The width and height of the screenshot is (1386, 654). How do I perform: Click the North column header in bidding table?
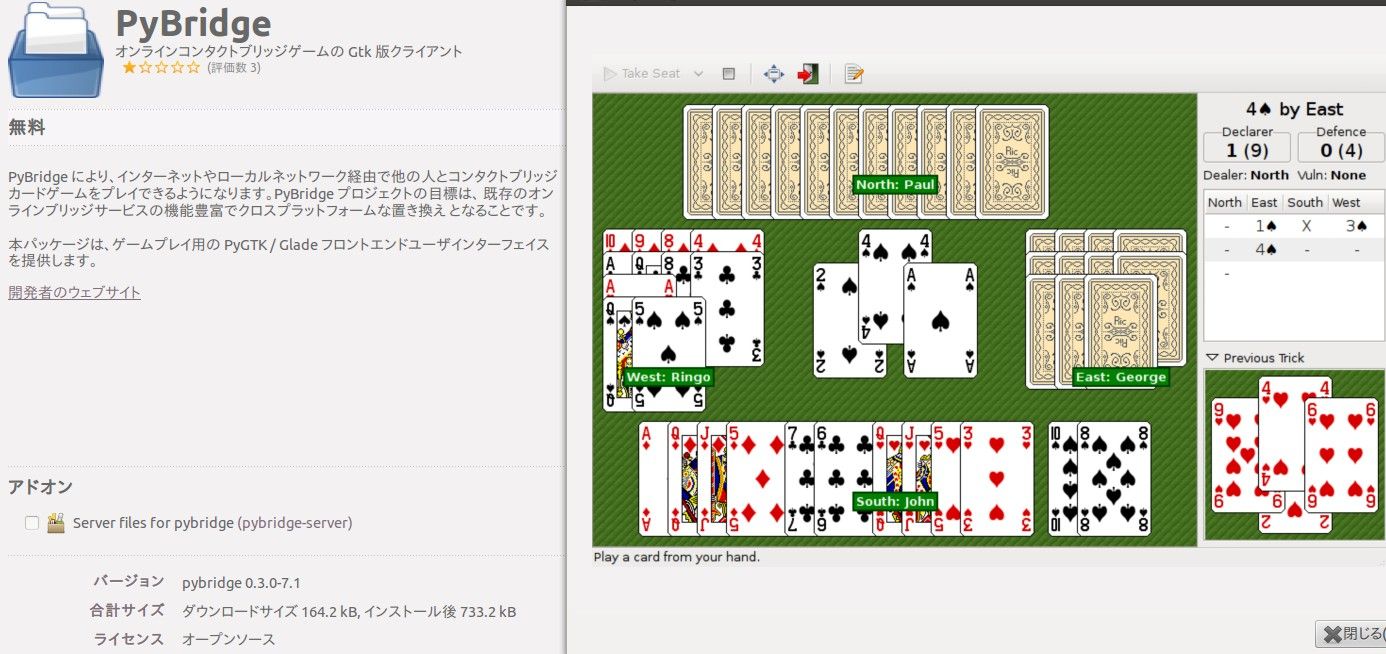pyautogui.click(x=1225, y=202)
